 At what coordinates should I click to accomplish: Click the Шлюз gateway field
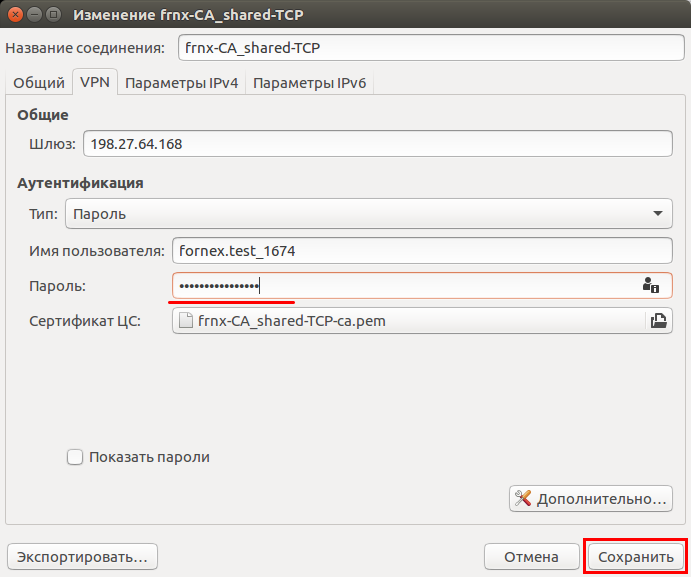[x=378, y=144]
